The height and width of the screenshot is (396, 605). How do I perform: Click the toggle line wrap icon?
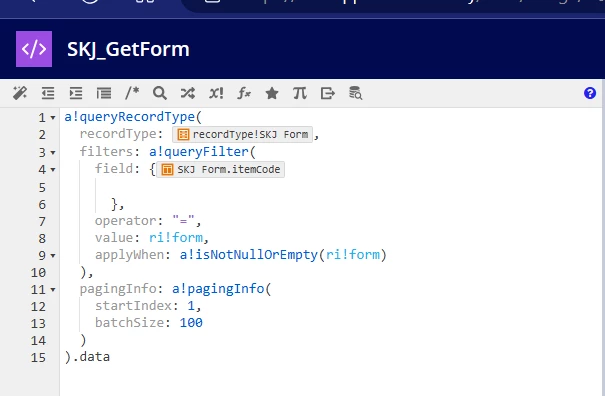[x=104, y=93]
